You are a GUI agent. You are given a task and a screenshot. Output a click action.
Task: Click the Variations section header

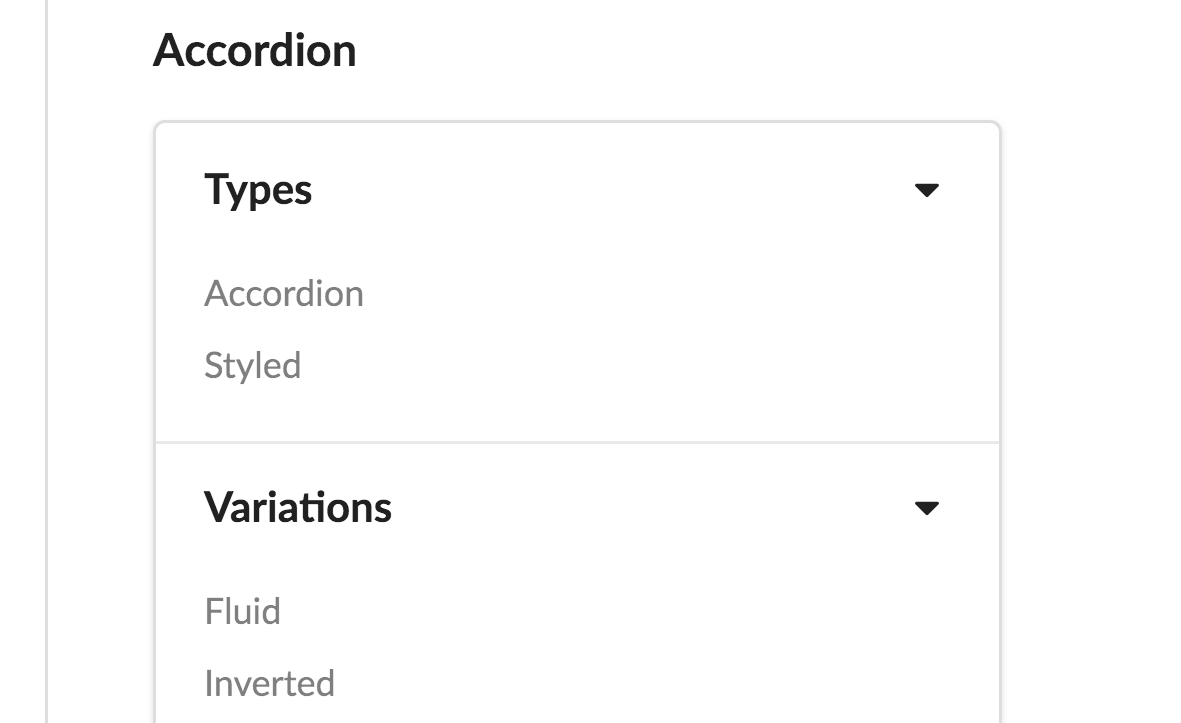click(x=298, y=508)
